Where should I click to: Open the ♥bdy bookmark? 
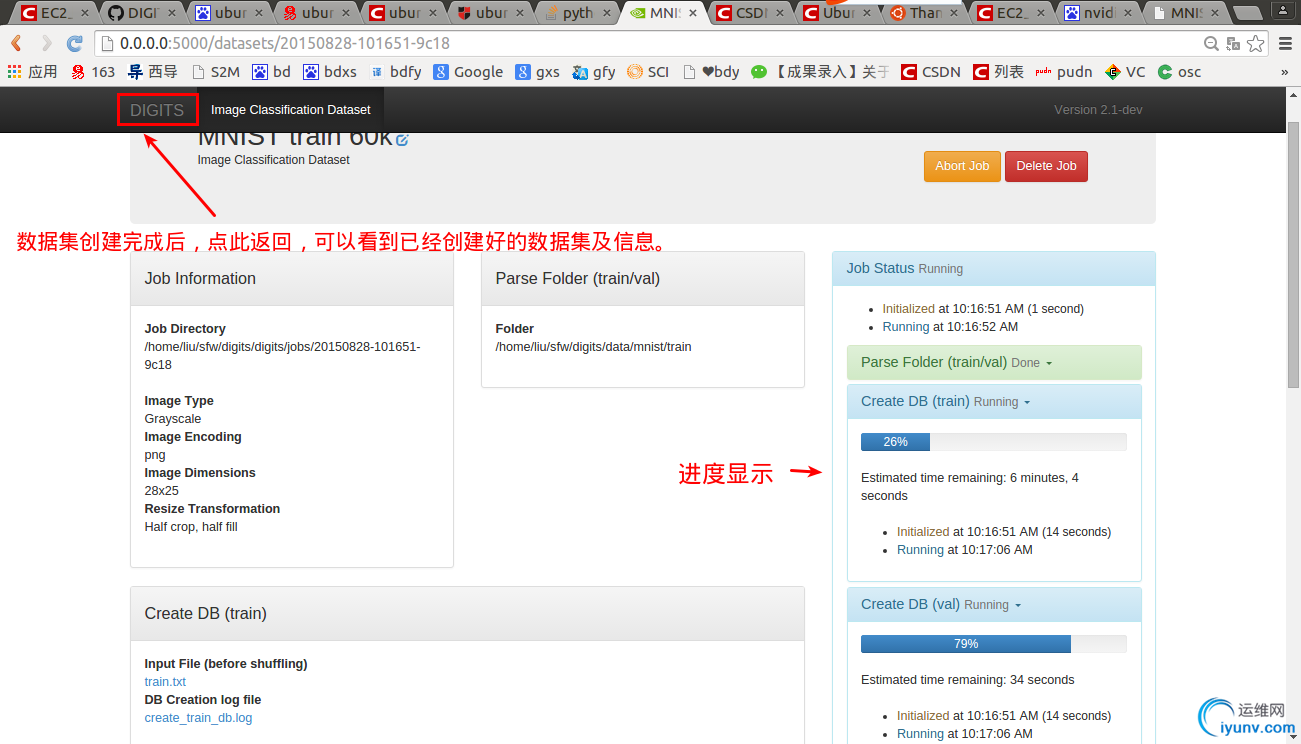click(711, 72)
